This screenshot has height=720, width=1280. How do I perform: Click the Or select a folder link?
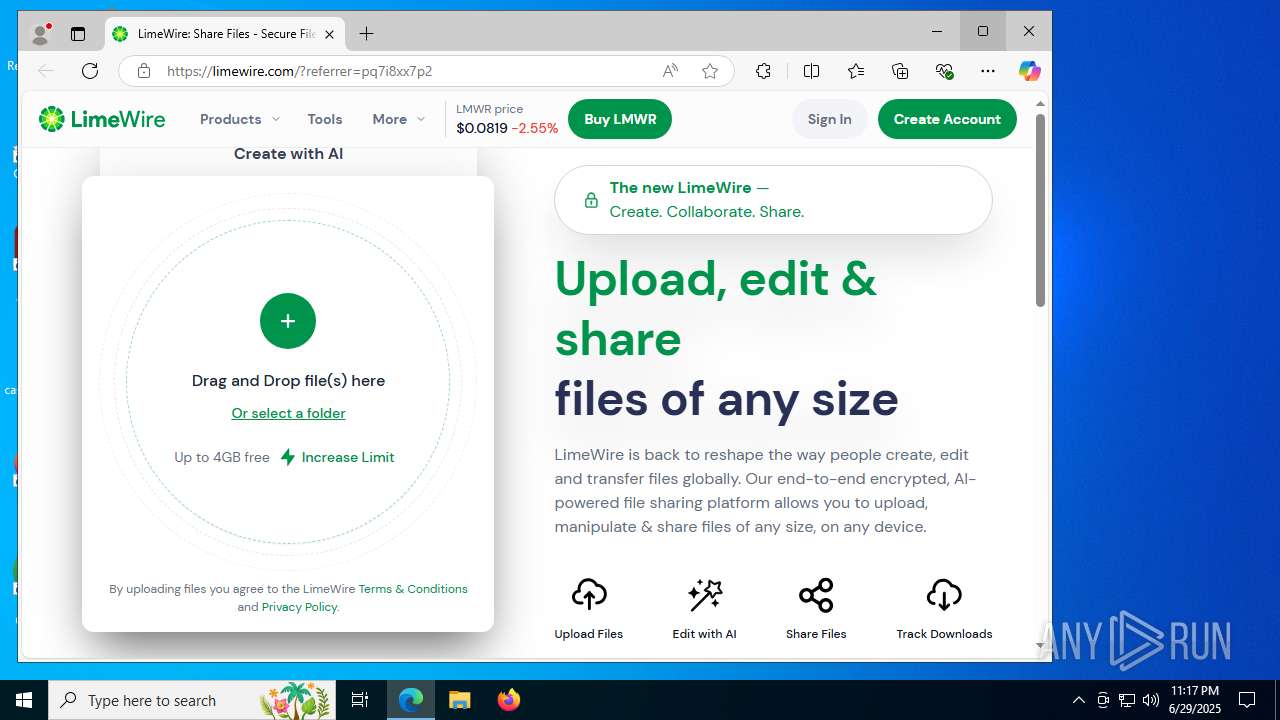click(x=288, y=413)
